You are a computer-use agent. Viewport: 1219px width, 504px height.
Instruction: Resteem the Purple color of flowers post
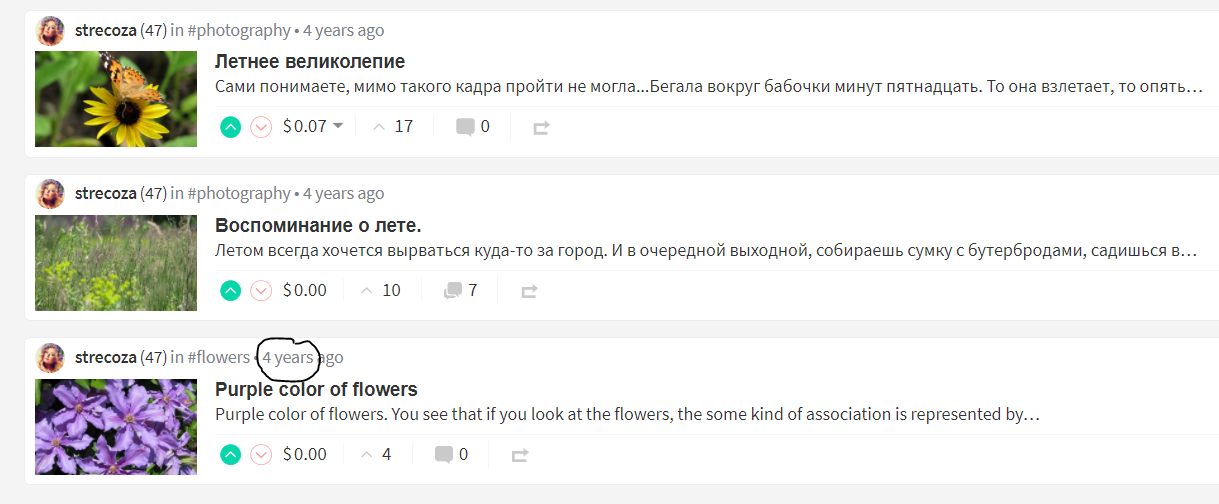[519, 456]
